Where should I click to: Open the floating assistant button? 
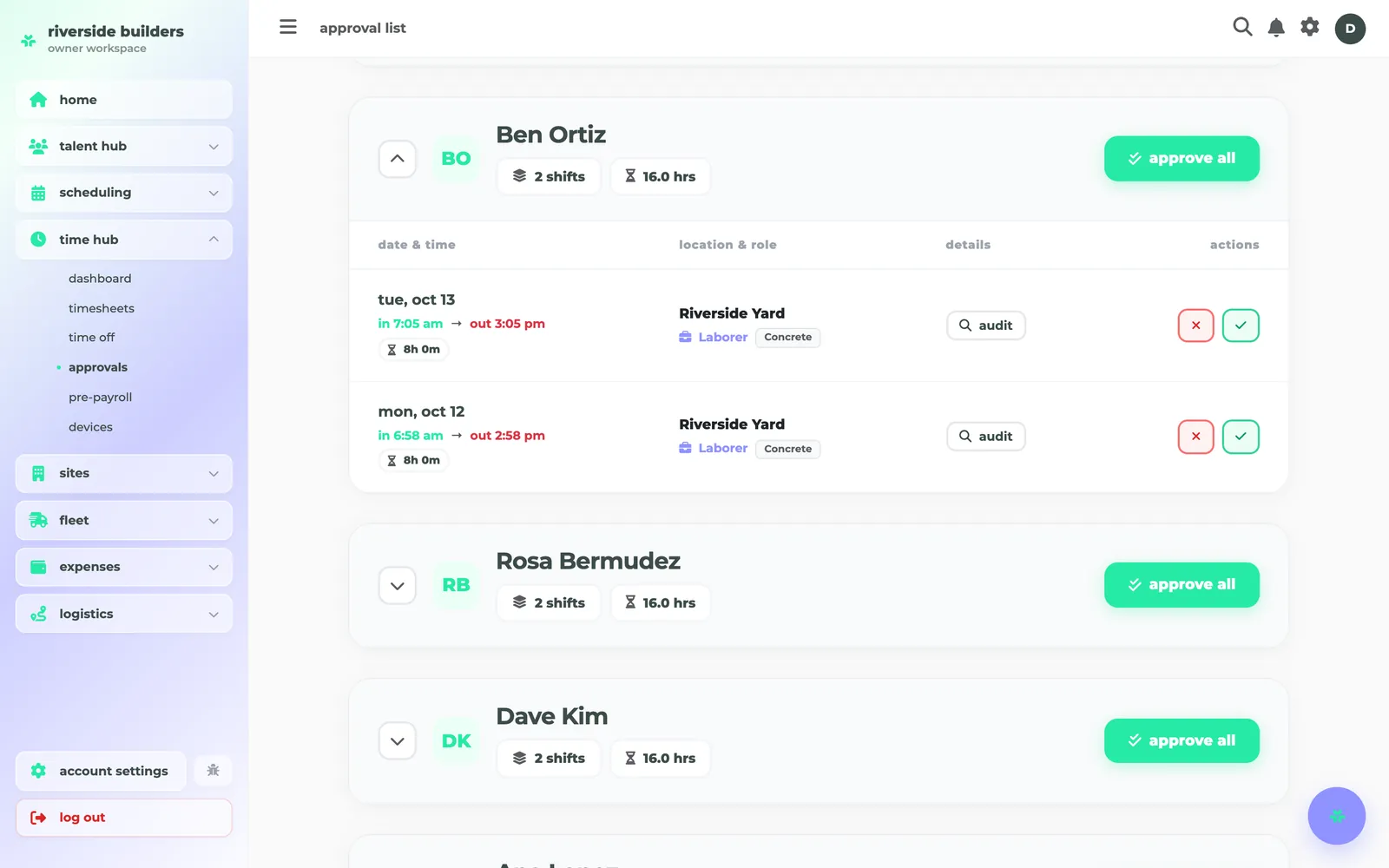[1337, 816]
